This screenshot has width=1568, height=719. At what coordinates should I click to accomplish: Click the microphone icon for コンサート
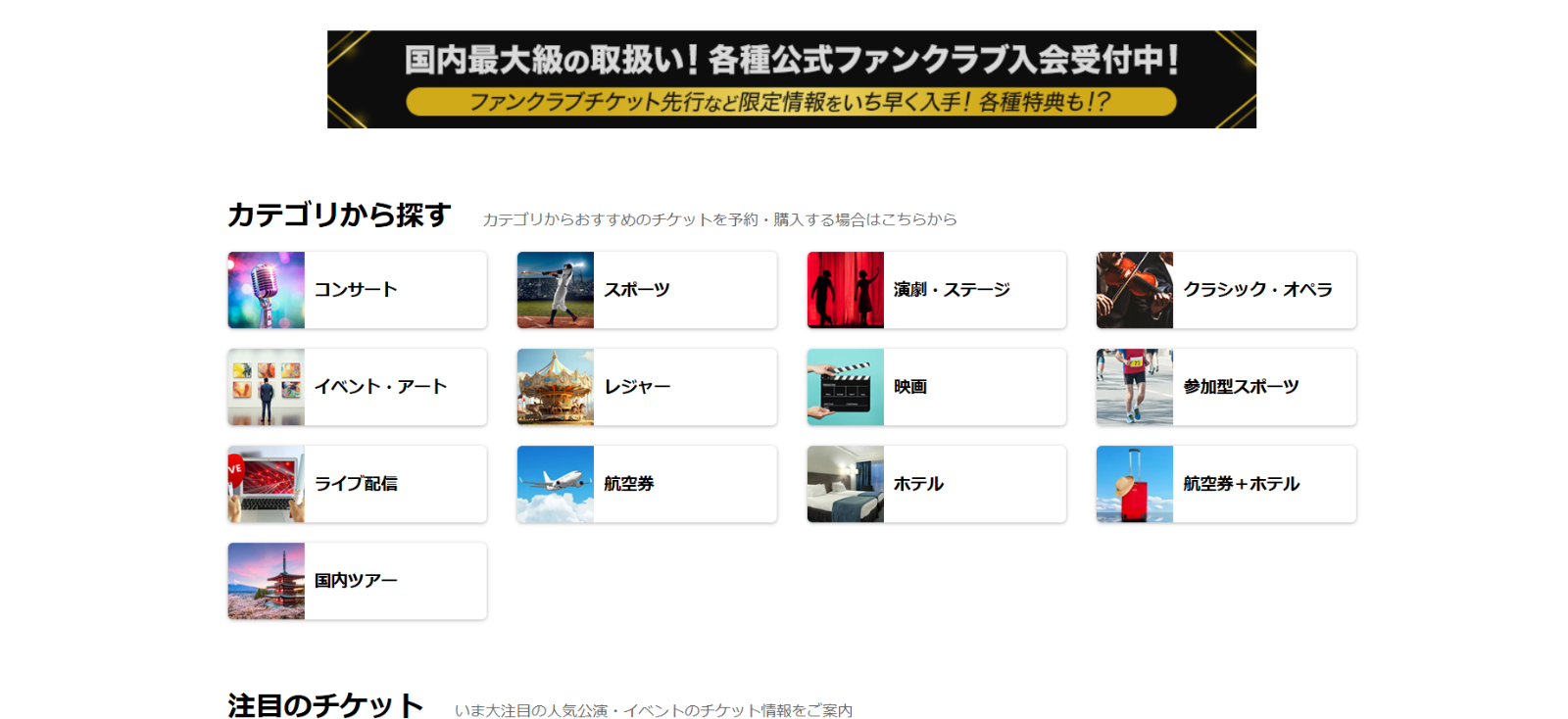pyautogui.click(x=266, y=290)
